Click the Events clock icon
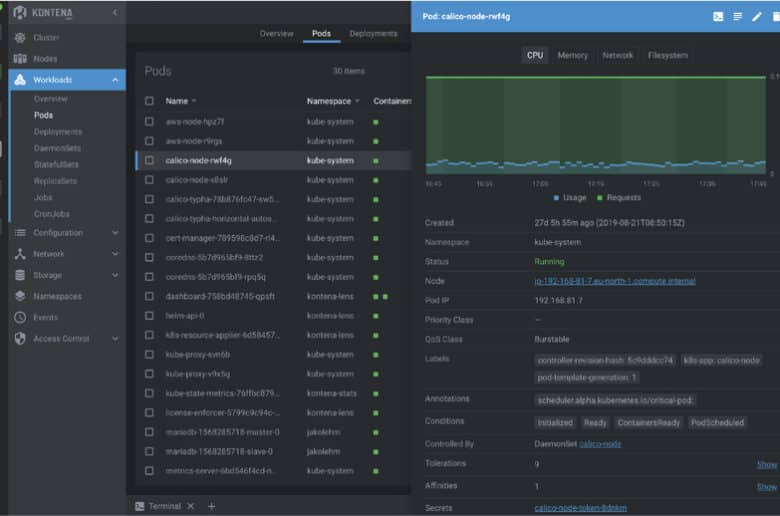This screenshot has width=780, height=516. 20,317
